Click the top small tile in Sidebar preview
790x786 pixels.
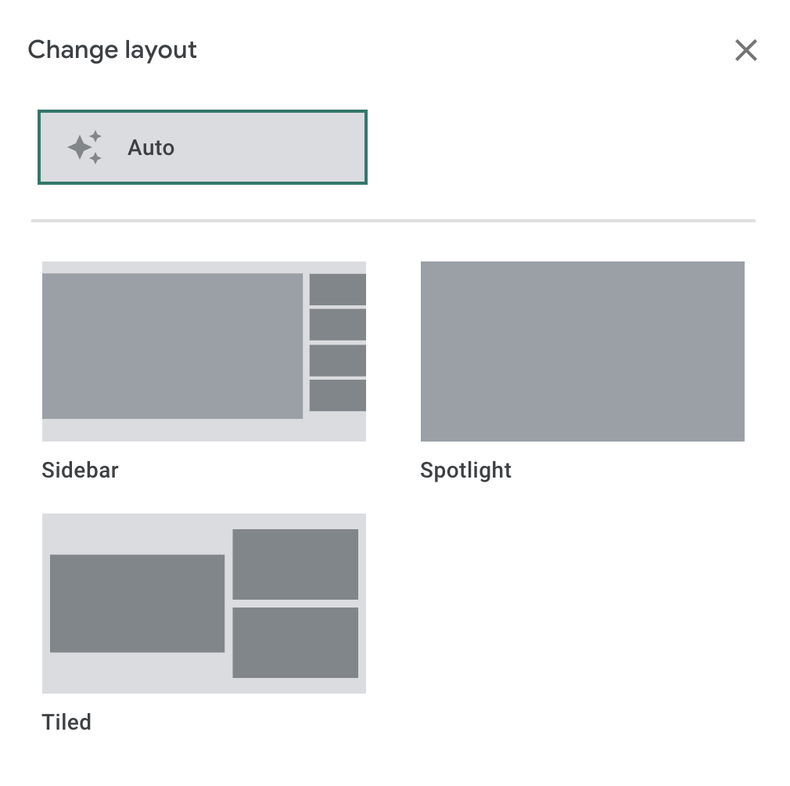coord(337,289)
